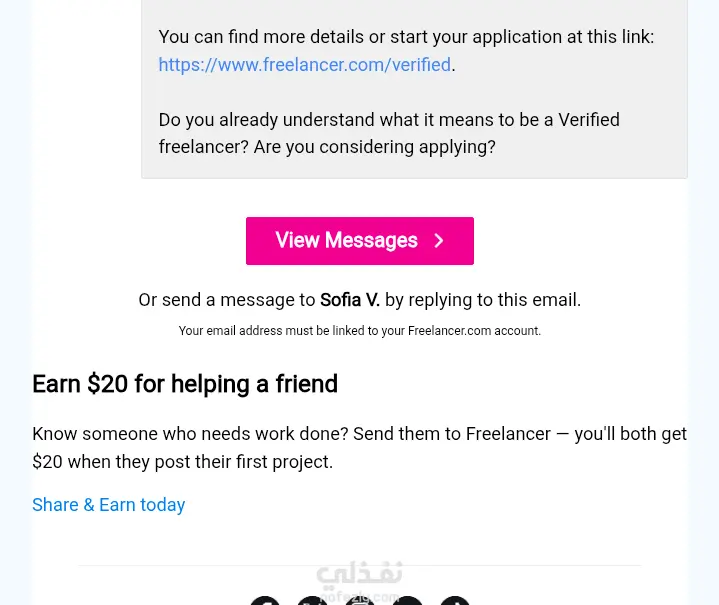719x605 pixels.
Task: Open the Facebook icon in the footer
Action: (265, 602)
